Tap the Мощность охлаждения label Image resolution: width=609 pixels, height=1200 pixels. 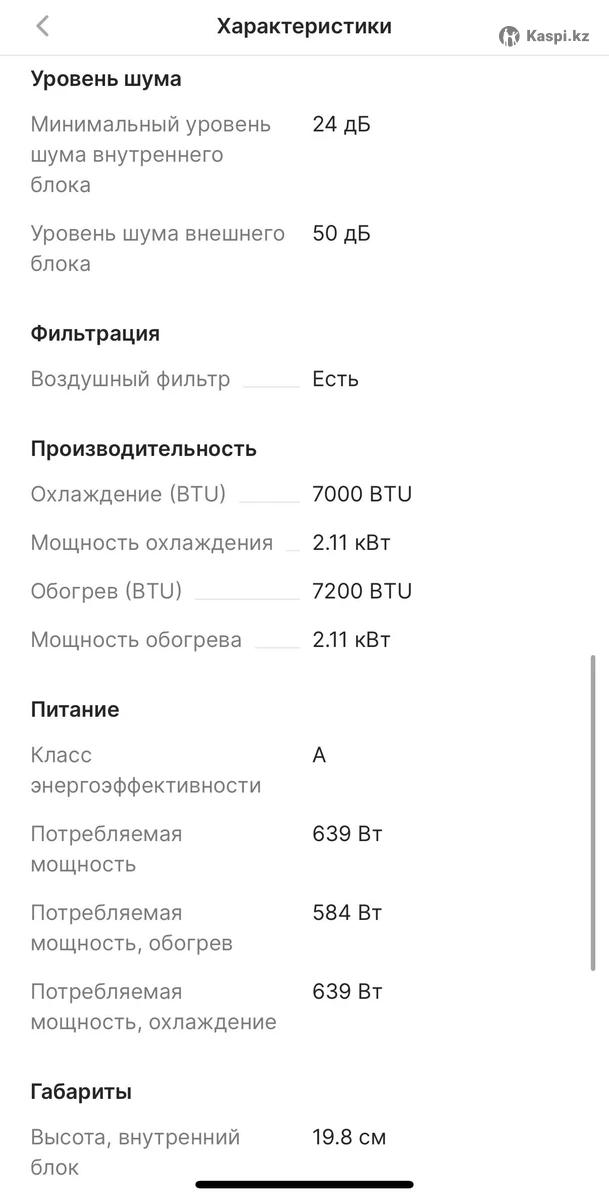point(152,543)
